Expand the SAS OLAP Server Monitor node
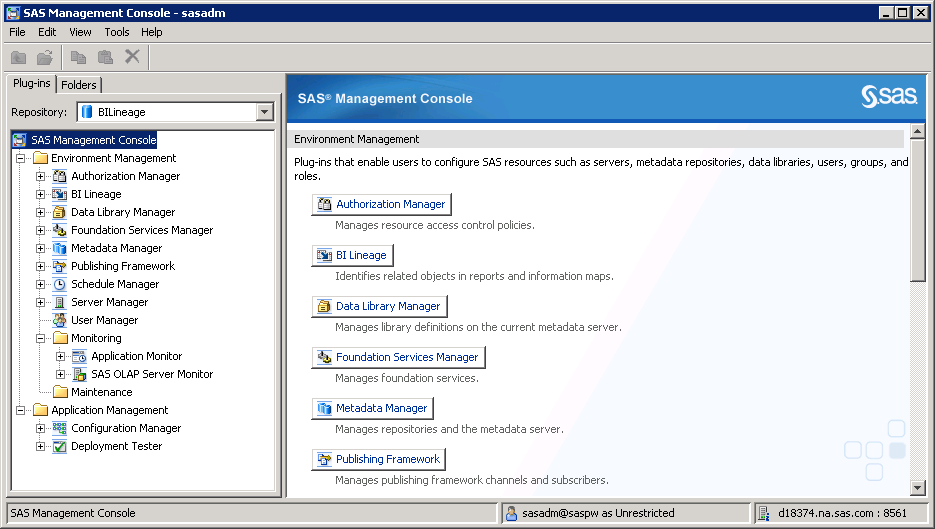The width and height of the screenshot is (935, 529). tap(60, 374)
